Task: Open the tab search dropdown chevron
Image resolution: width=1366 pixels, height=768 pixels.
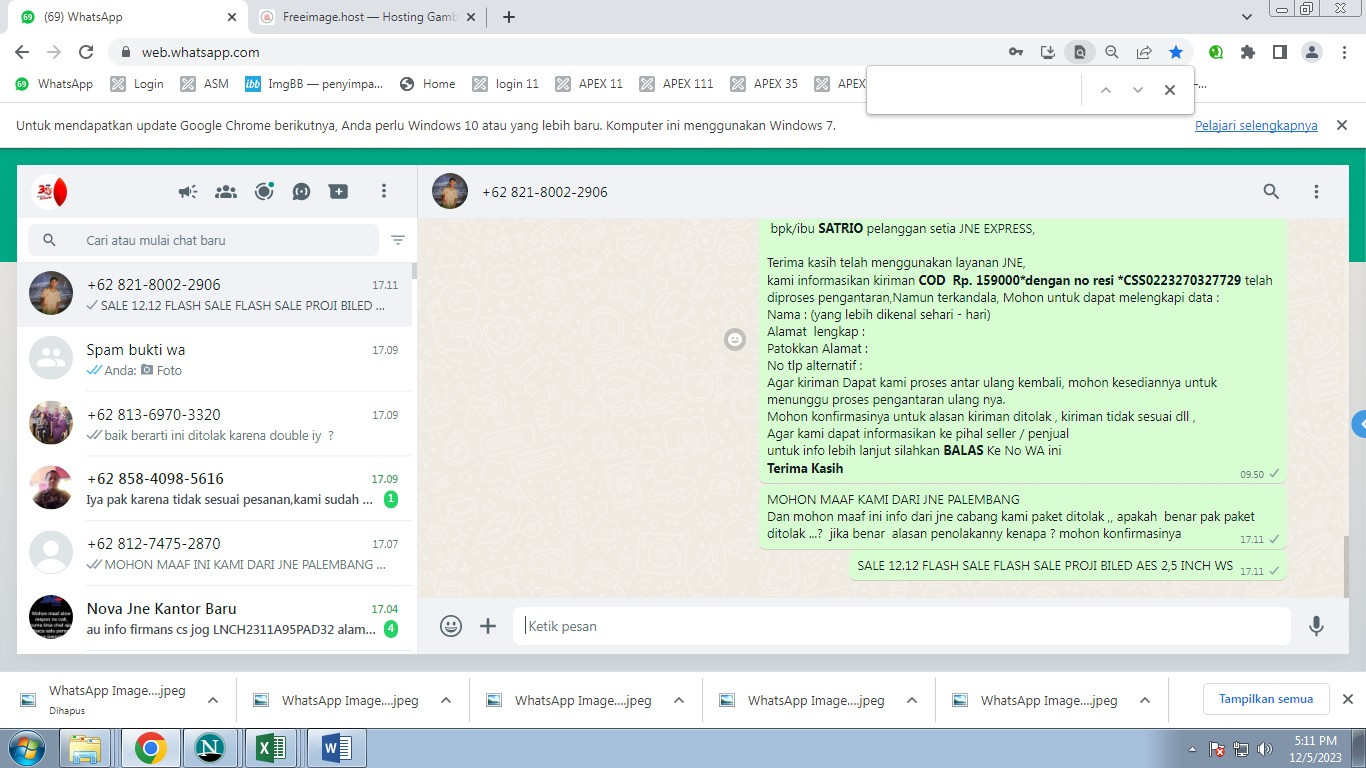Action: click(x=1247, y=17)
